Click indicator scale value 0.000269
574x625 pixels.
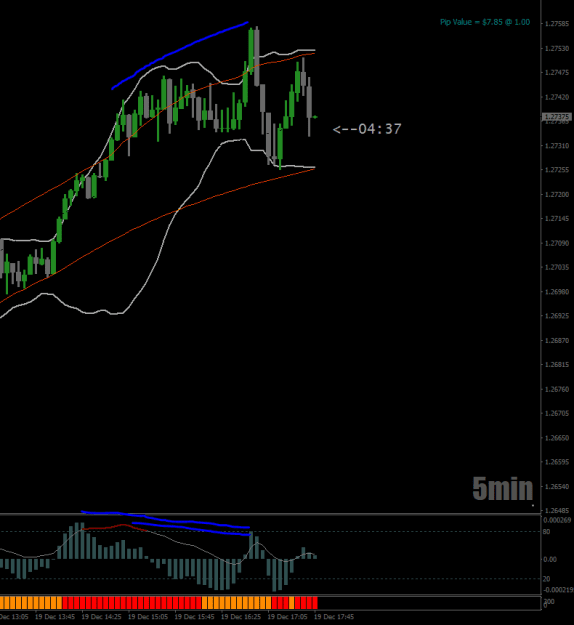557,520
